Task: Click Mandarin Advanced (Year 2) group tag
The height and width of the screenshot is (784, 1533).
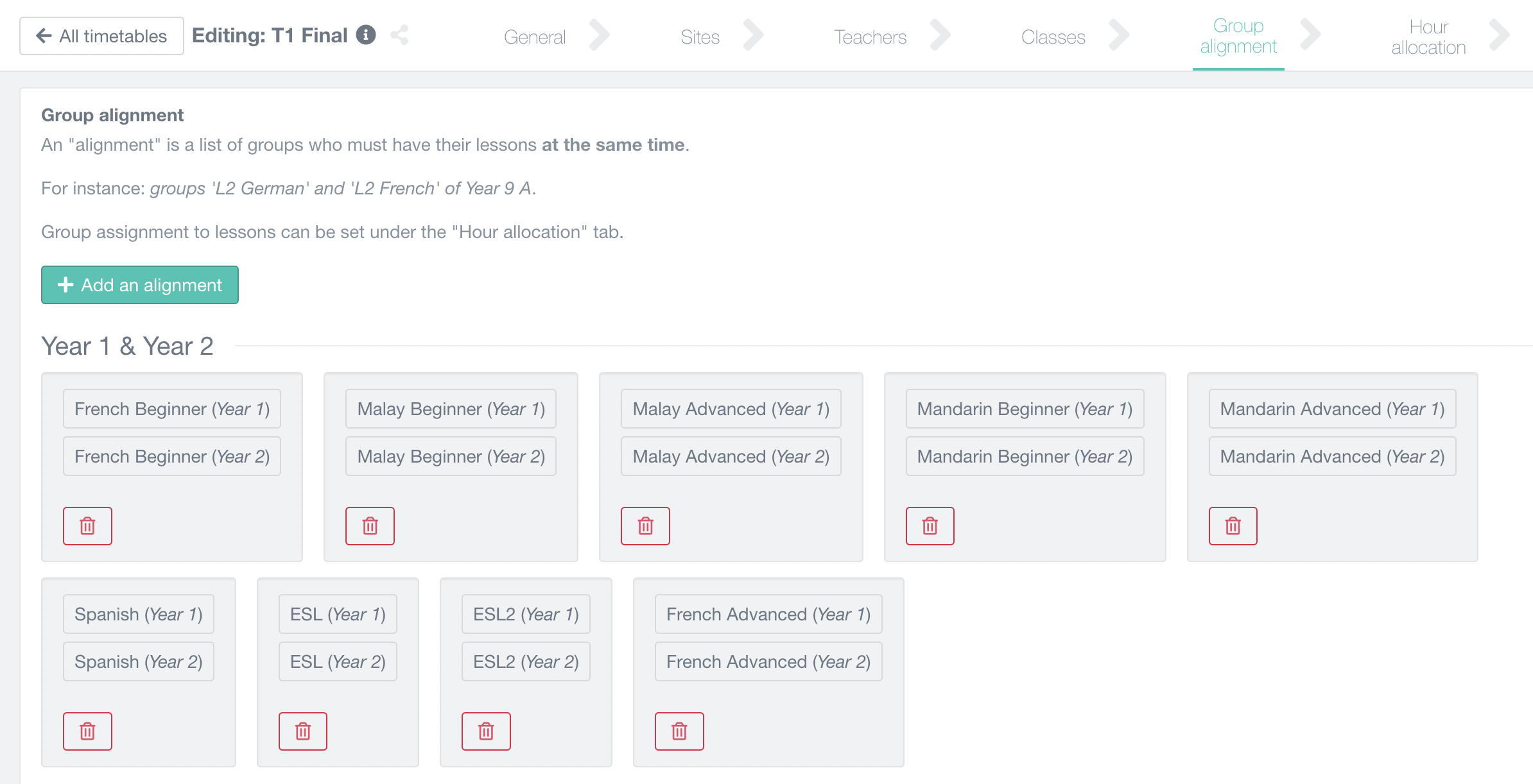Action: coord(1332,456)
